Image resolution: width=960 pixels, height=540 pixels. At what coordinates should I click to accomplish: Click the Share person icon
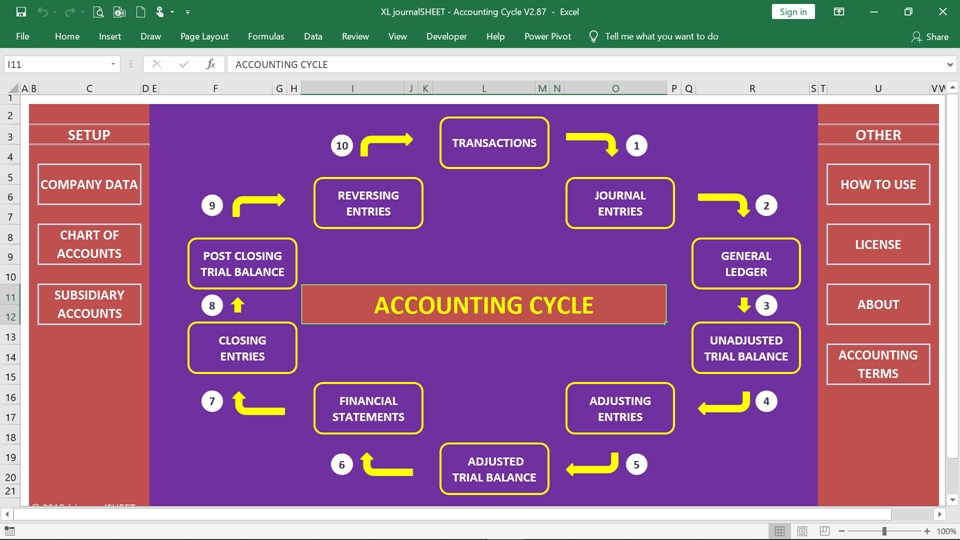click(x=916, y=37)
